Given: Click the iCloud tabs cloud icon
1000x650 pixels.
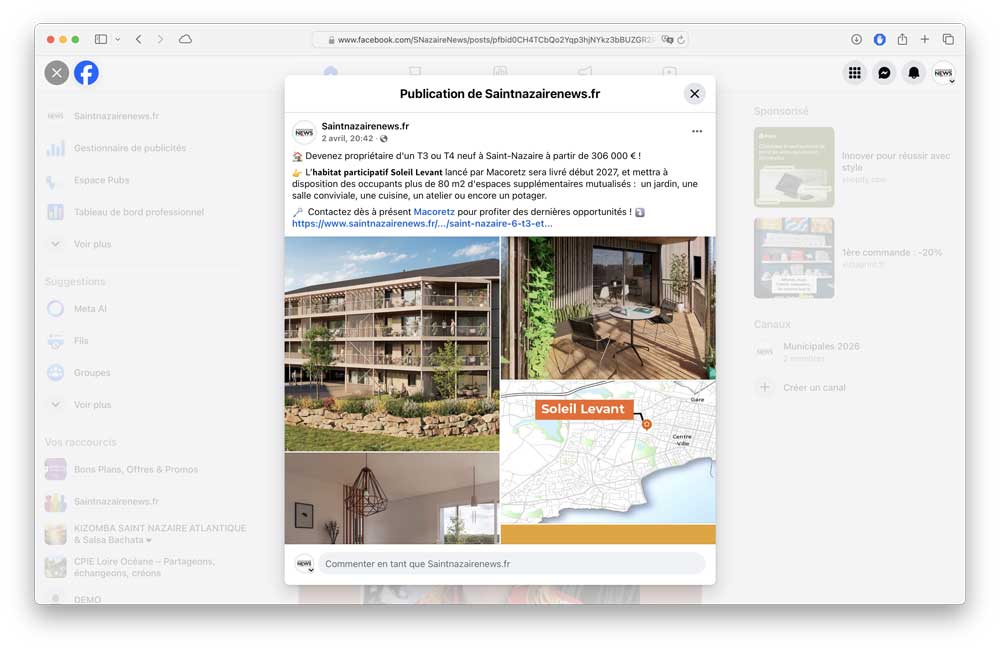Looking at the screenshot, I should click(185, 39).
